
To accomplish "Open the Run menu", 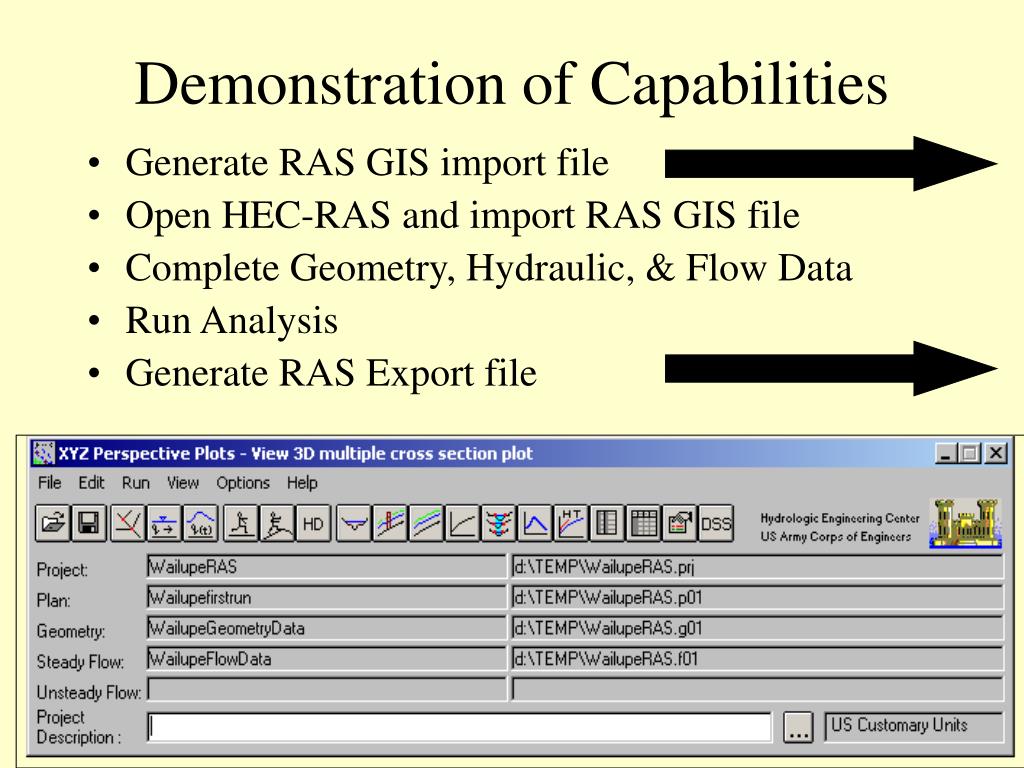I will 136,483.
